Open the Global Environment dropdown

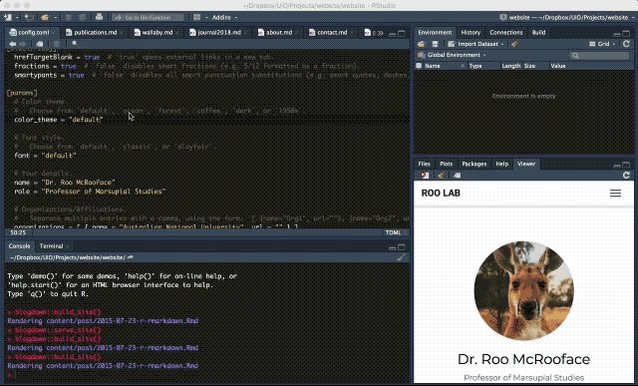(x=452, y=55)
